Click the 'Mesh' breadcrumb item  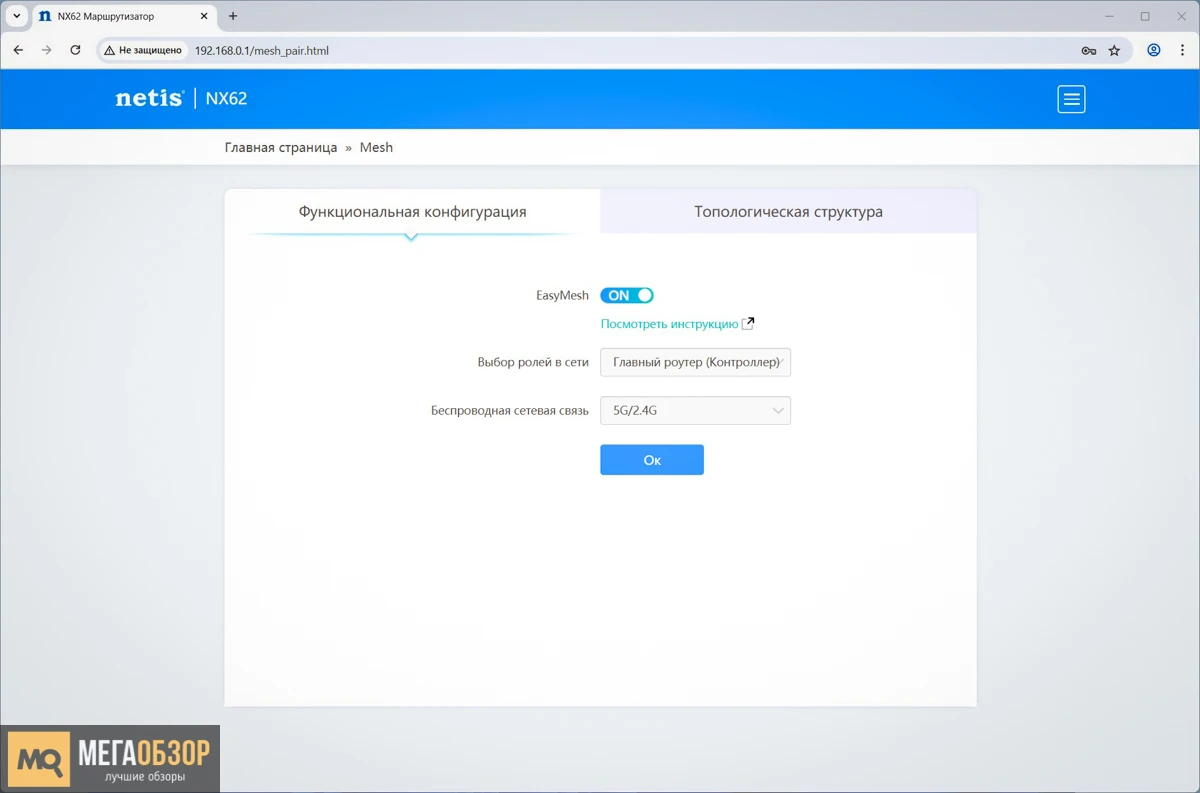point(376,147)
